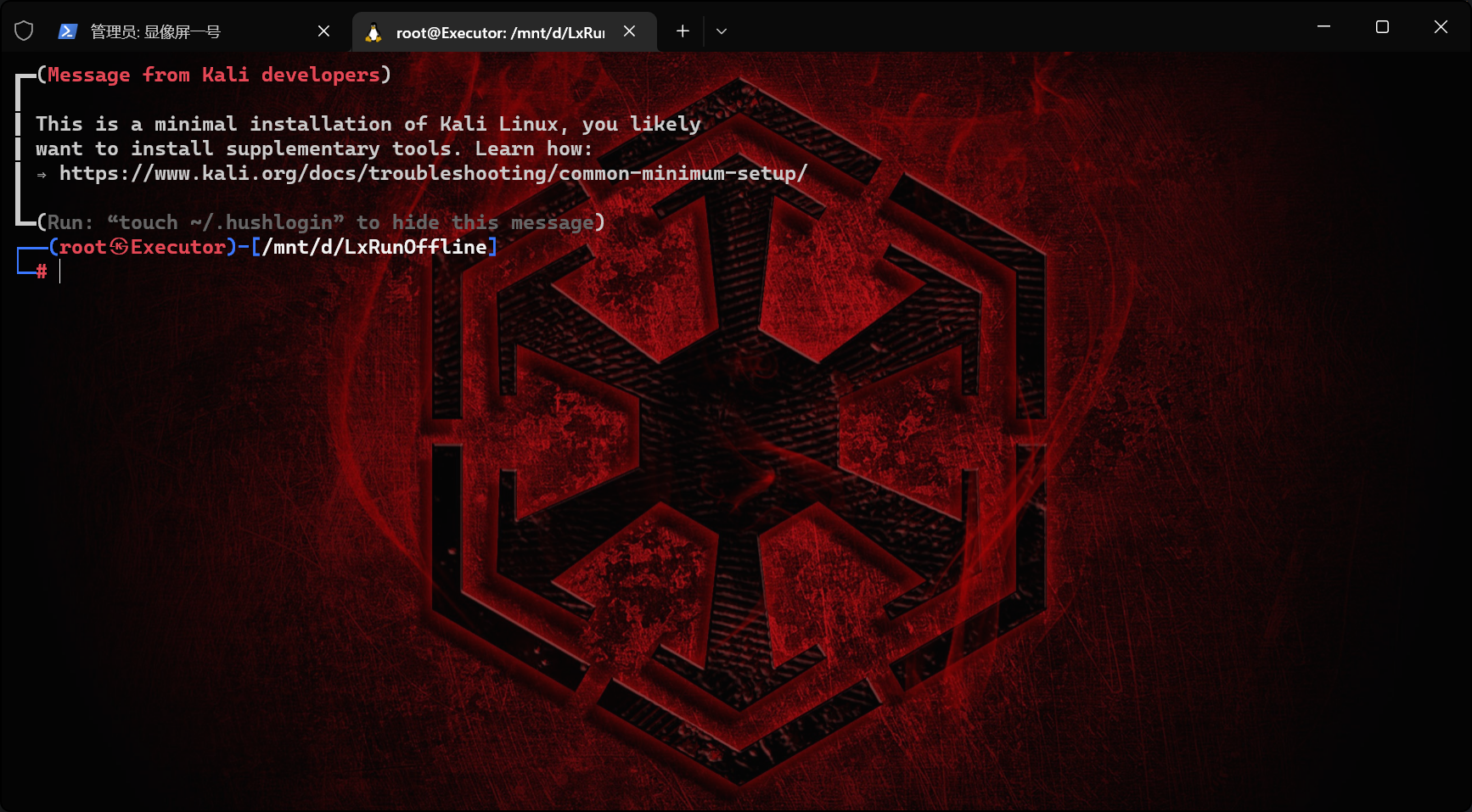
Task: Click 'This is a minimal installation' line
Action: tap(368, 124)
